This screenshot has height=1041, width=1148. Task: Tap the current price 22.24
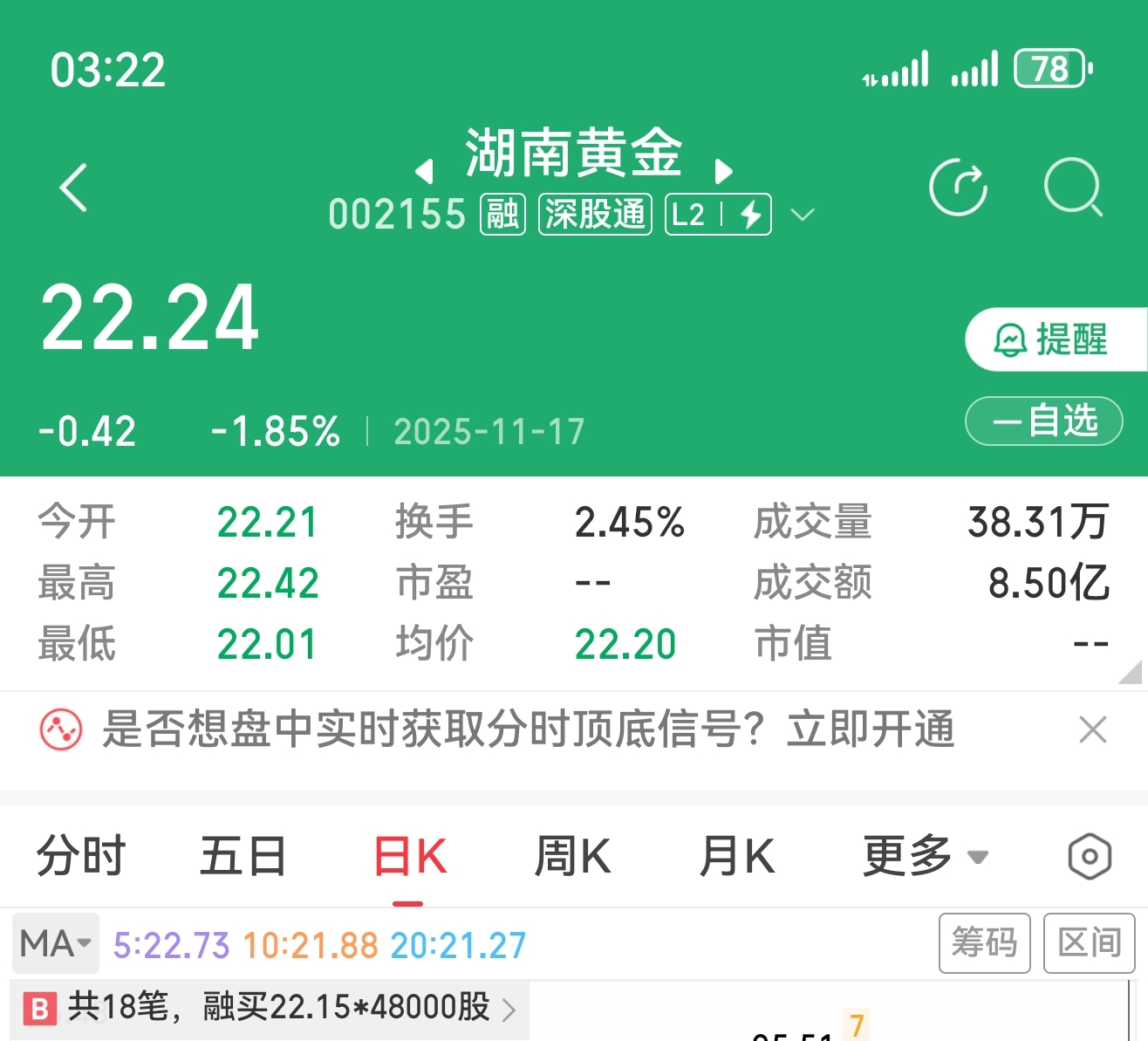pos(150,318)
